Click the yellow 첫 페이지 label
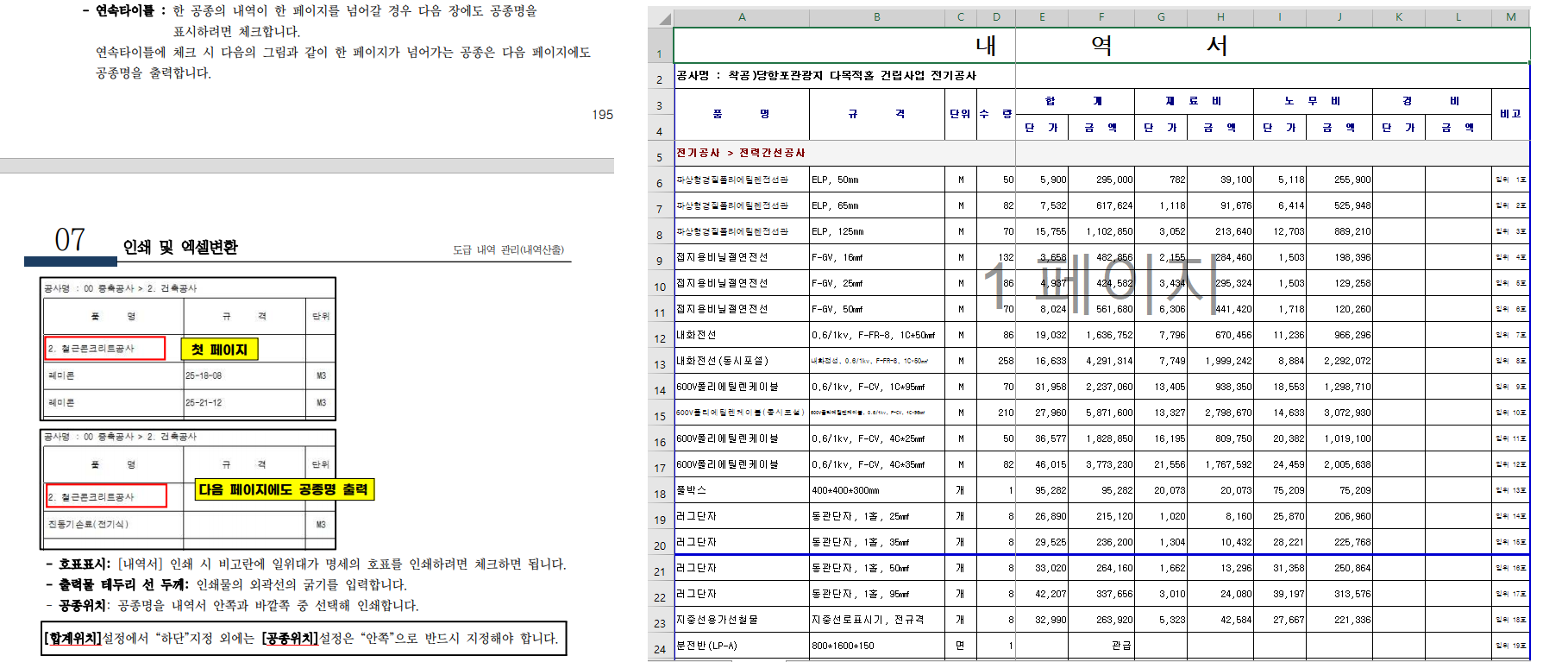Image resolution: width=1568 pixels, height=662 pixels. [219, 350]
